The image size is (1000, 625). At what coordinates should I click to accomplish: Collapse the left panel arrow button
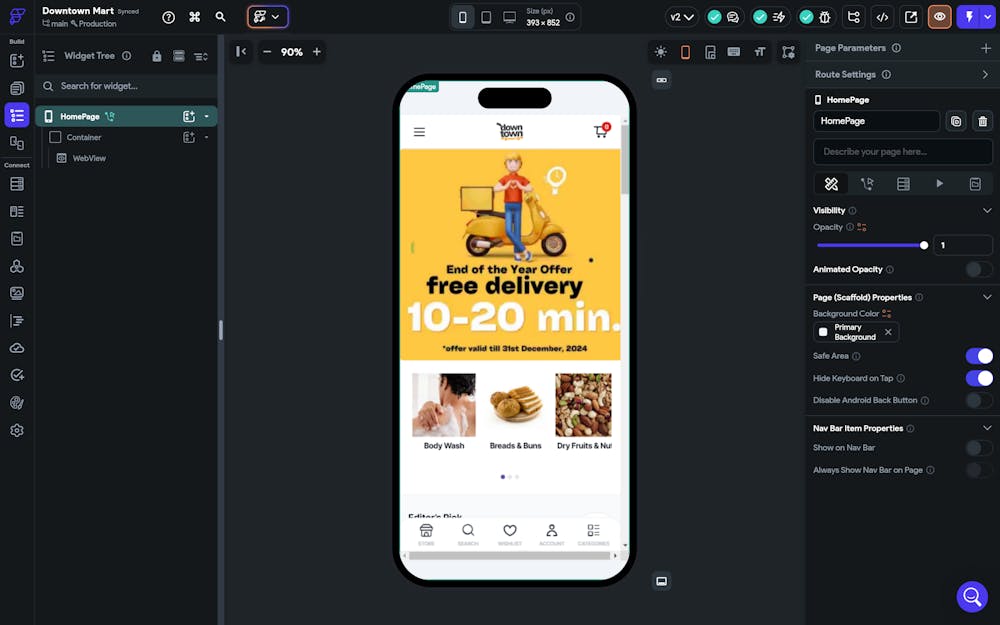(x=240, y=52)
